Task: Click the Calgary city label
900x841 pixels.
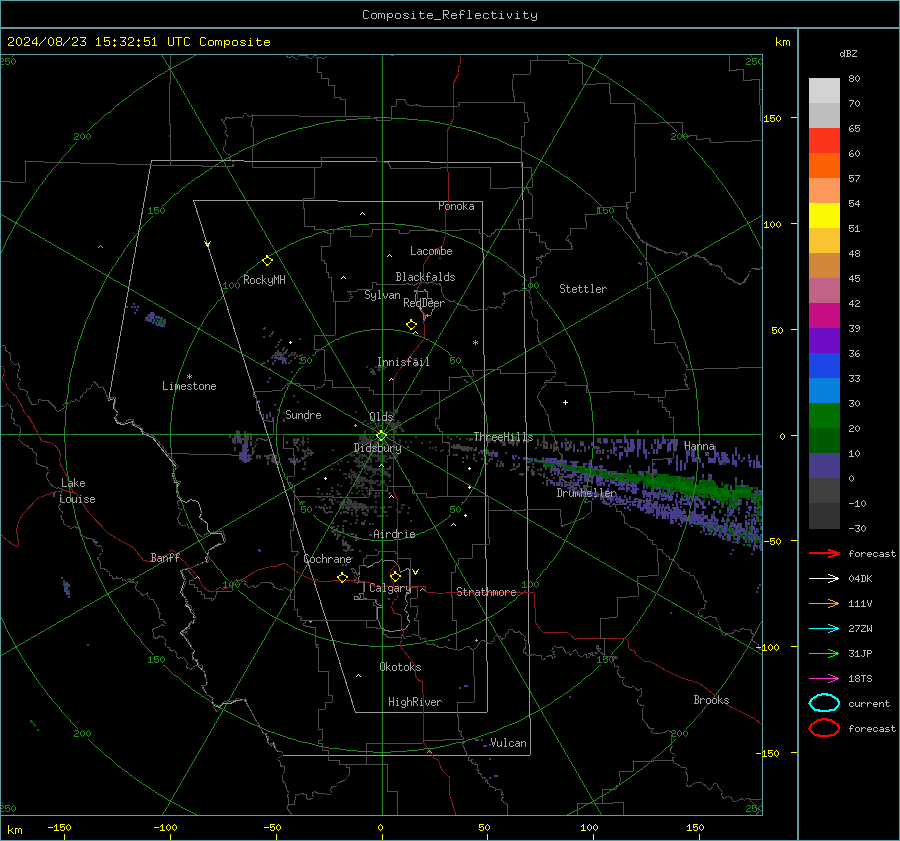Action: (x=390, y=588)
